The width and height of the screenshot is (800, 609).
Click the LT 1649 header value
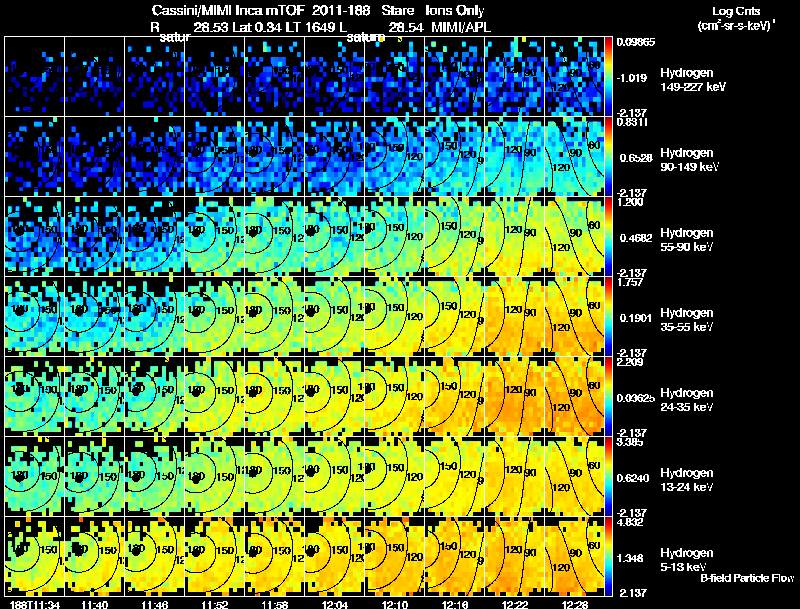[x=309, y=27]
